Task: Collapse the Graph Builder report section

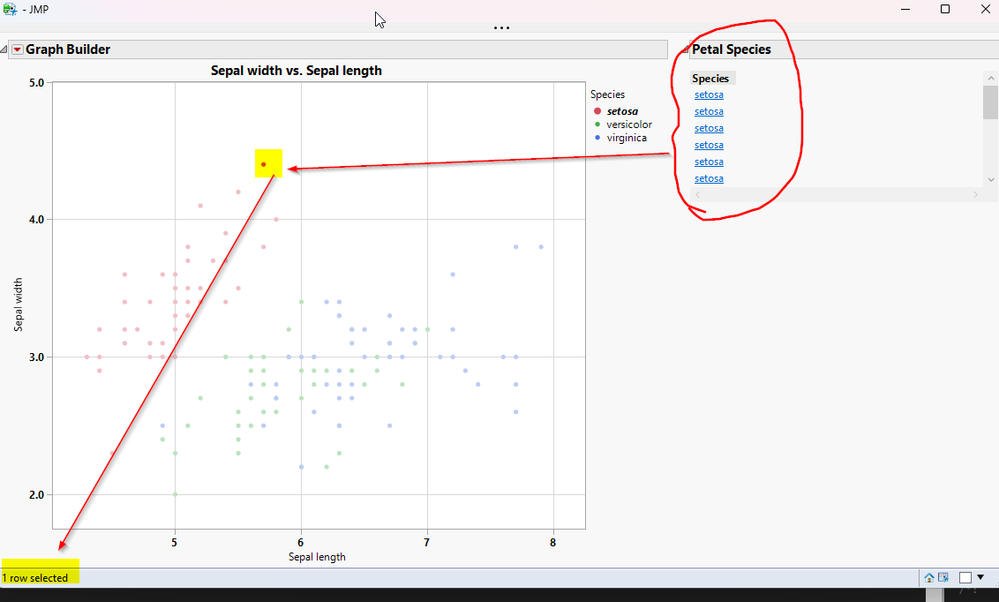Action: [x=5, y=48]
